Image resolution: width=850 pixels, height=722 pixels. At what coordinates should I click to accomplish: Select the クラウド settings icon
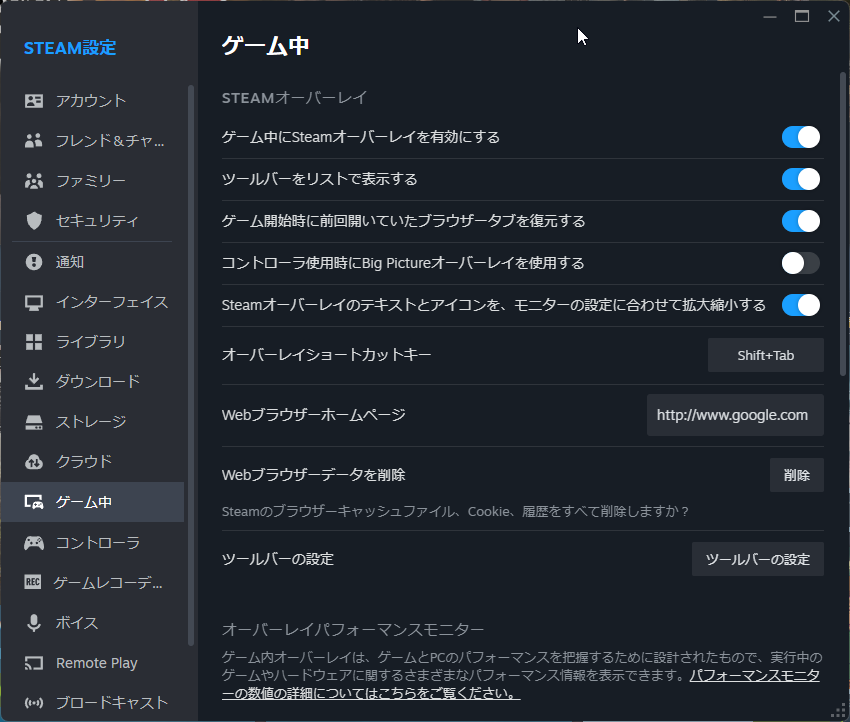(x=33, y=461)
